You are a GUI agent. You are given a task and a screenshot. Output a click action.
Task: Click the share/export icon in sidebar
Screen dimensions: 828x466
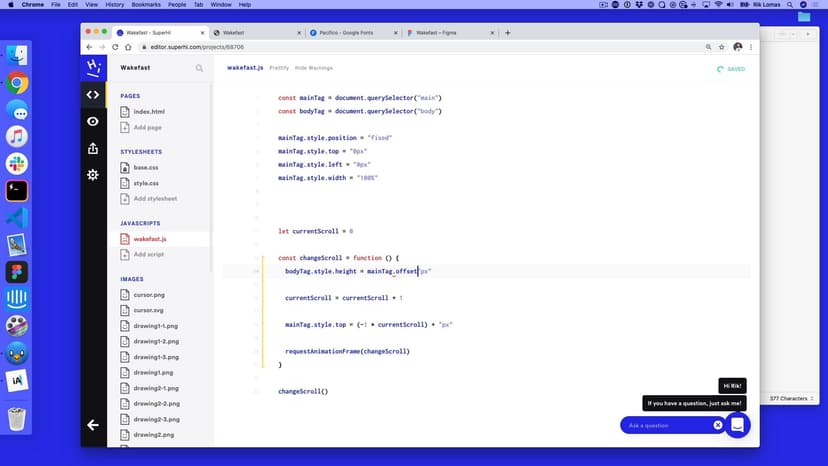pos(93,148)
